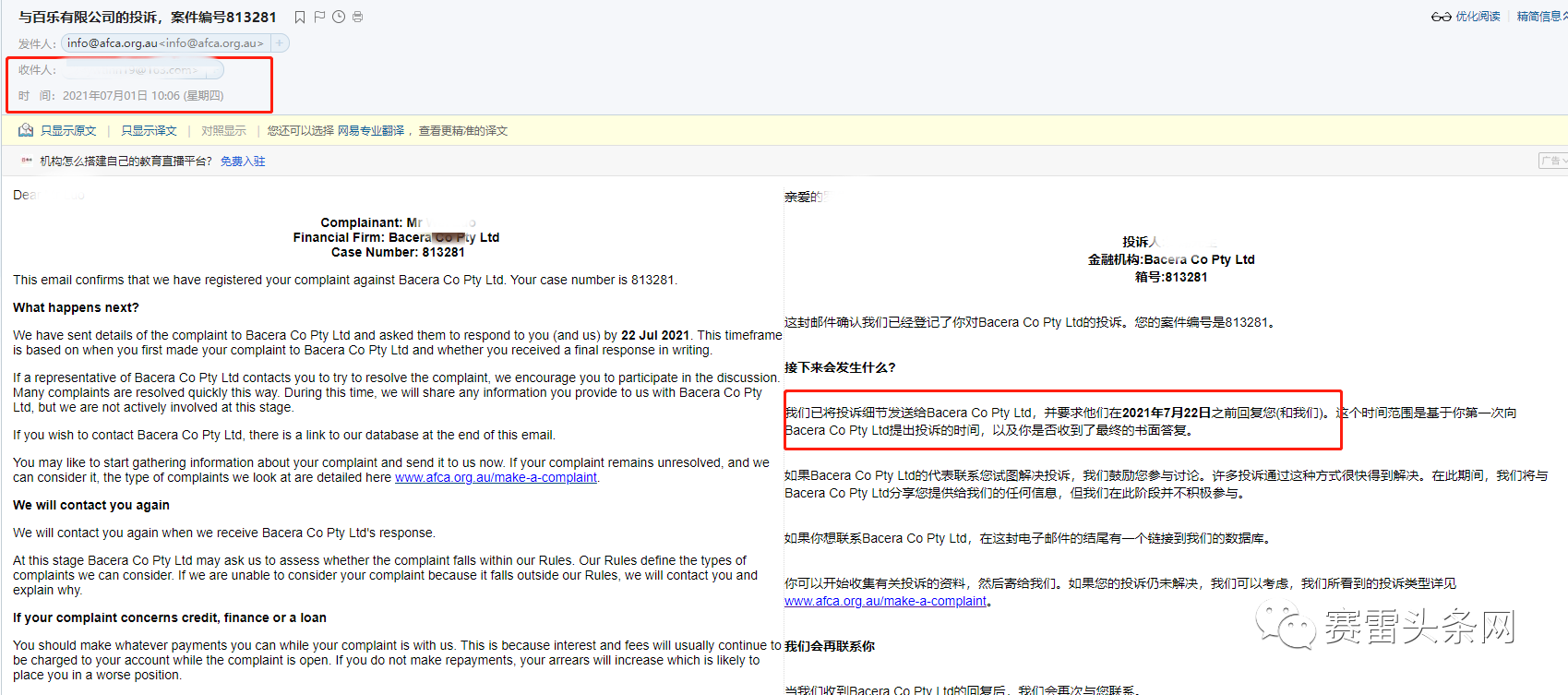Expand the 广告 dropdown
Viewport: 1568px width, 695px height.
coord(1553,161)
